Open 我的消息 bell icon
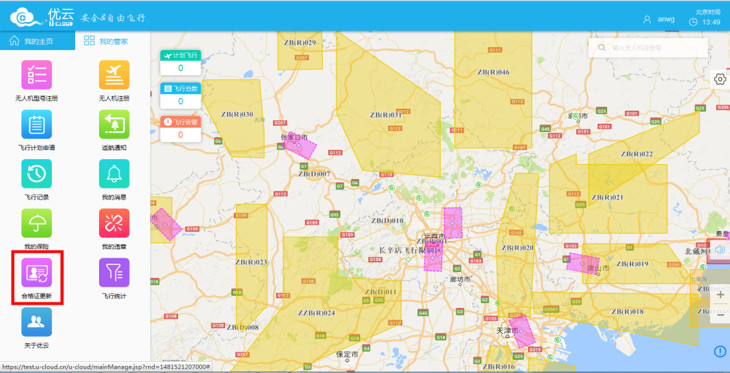The image size is (730, 373). tap(114, 174)
